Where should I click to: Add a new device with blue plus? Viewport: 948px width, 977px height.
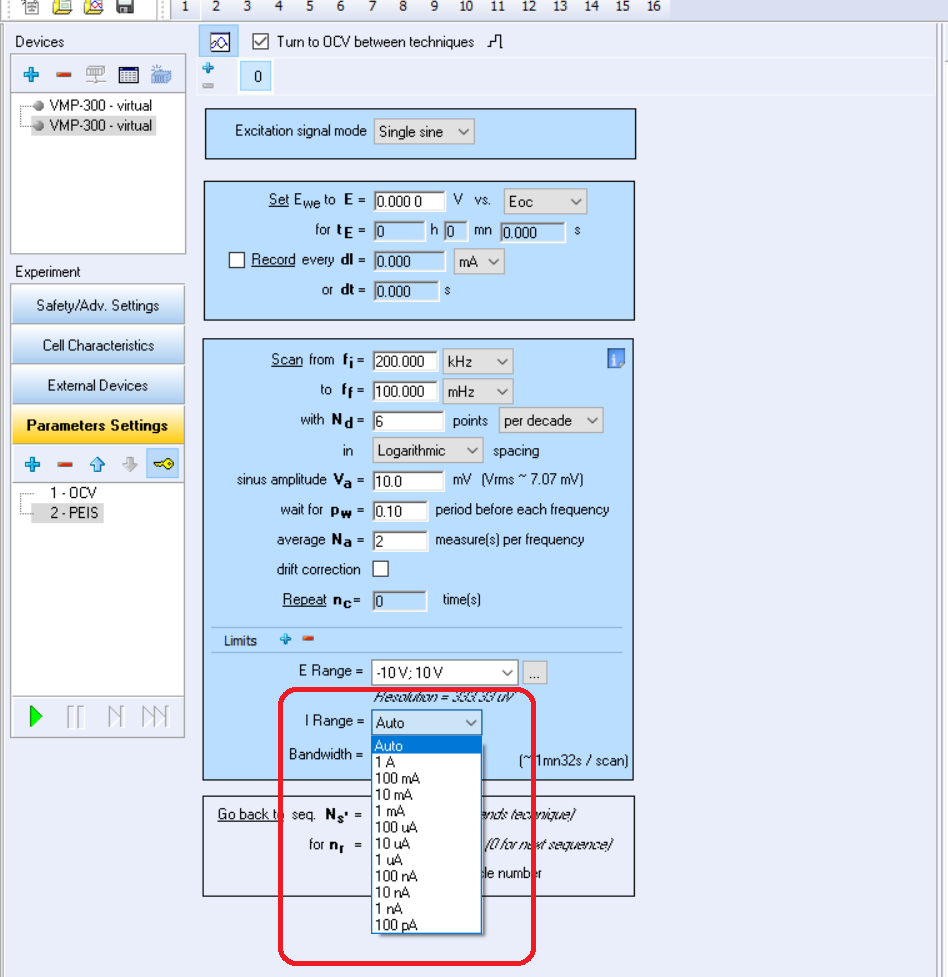tap(31, 75)
